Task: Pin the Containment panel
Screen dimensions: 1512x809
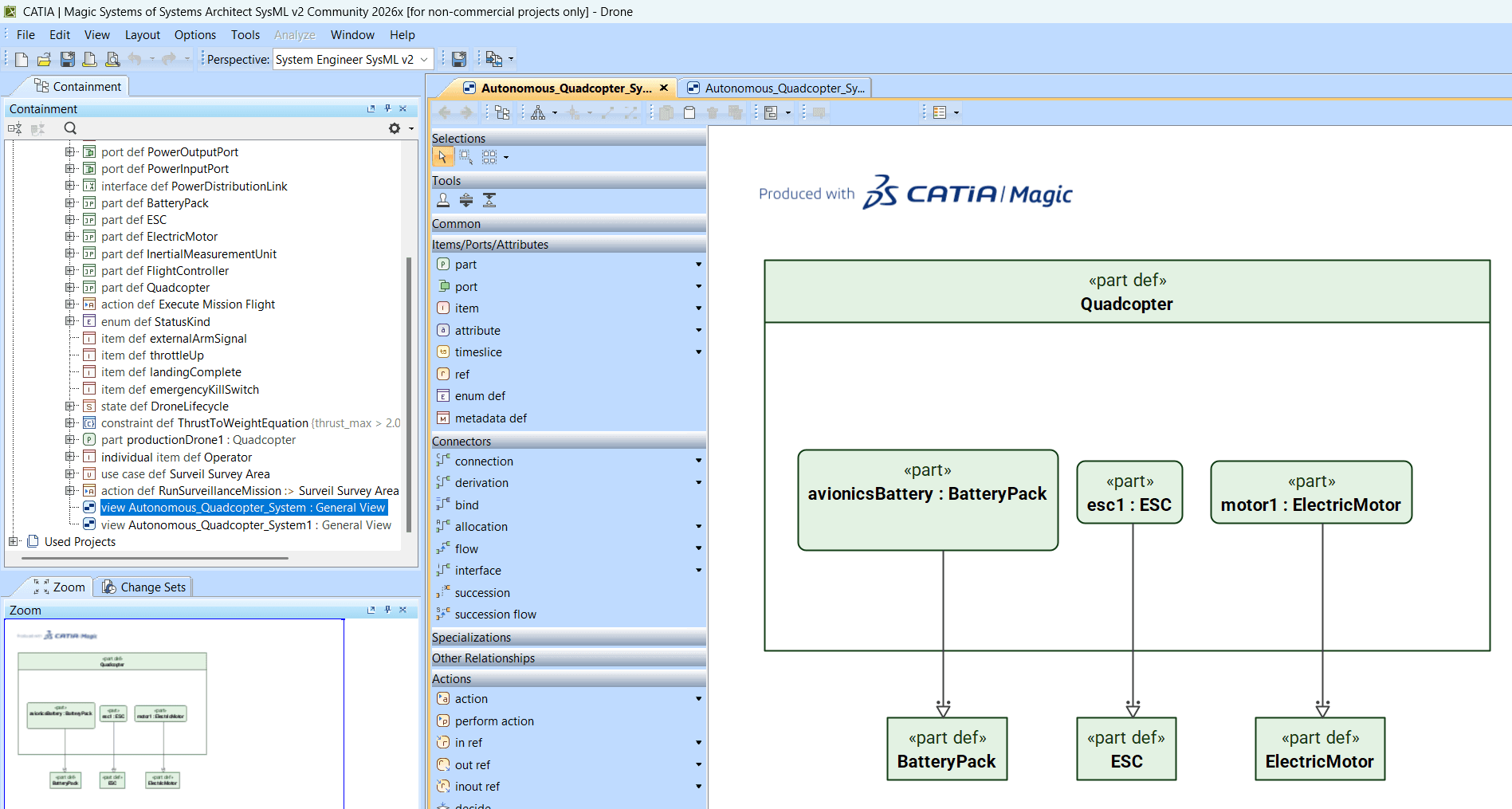Action: tap(387, 108)
